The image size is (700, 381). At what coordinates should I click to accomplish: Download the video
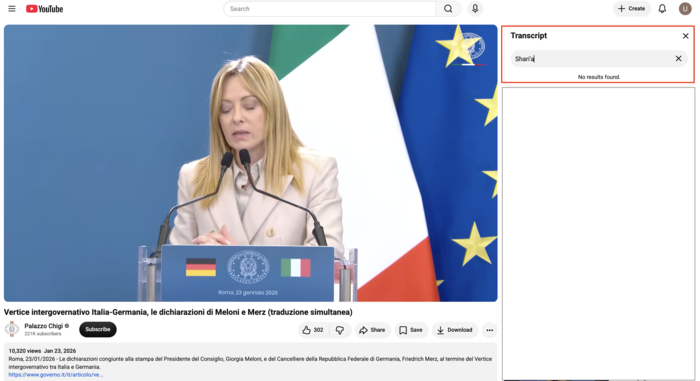click(x=454, y=330)
